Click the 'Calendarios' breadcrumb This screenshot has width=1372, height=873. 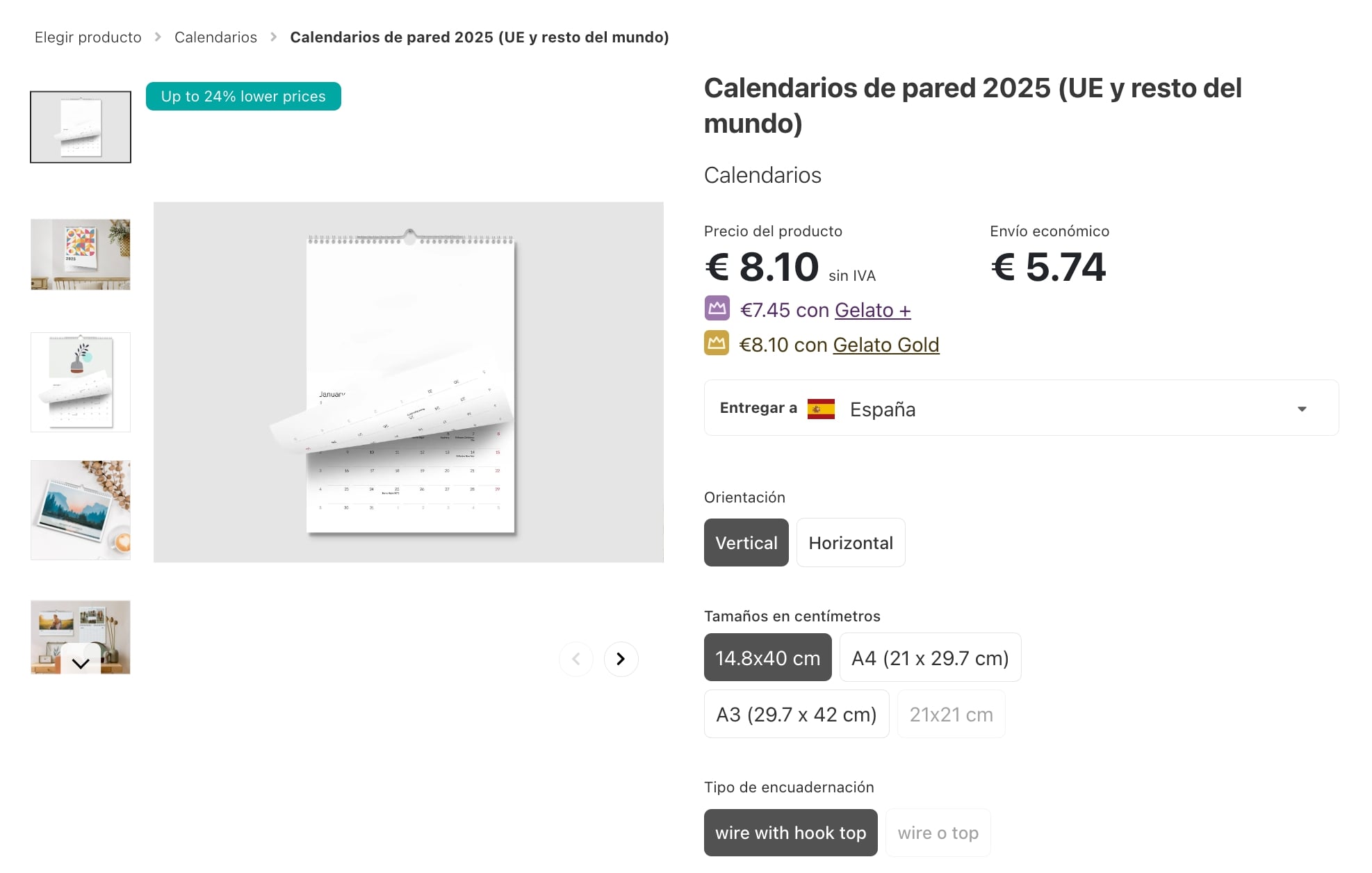point(215,37)
